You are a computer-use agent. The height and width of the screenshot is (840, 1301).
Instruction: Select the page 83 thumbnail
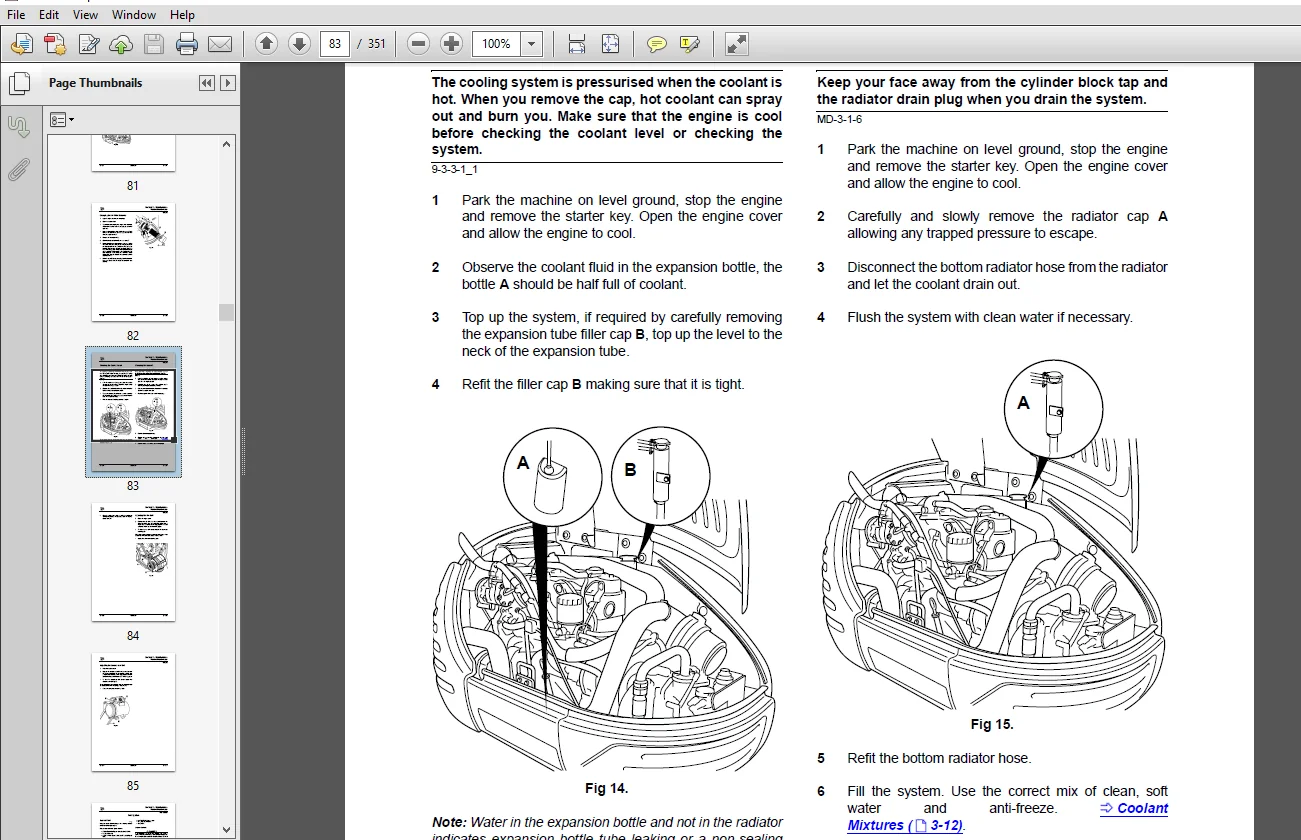coord(133,410)
